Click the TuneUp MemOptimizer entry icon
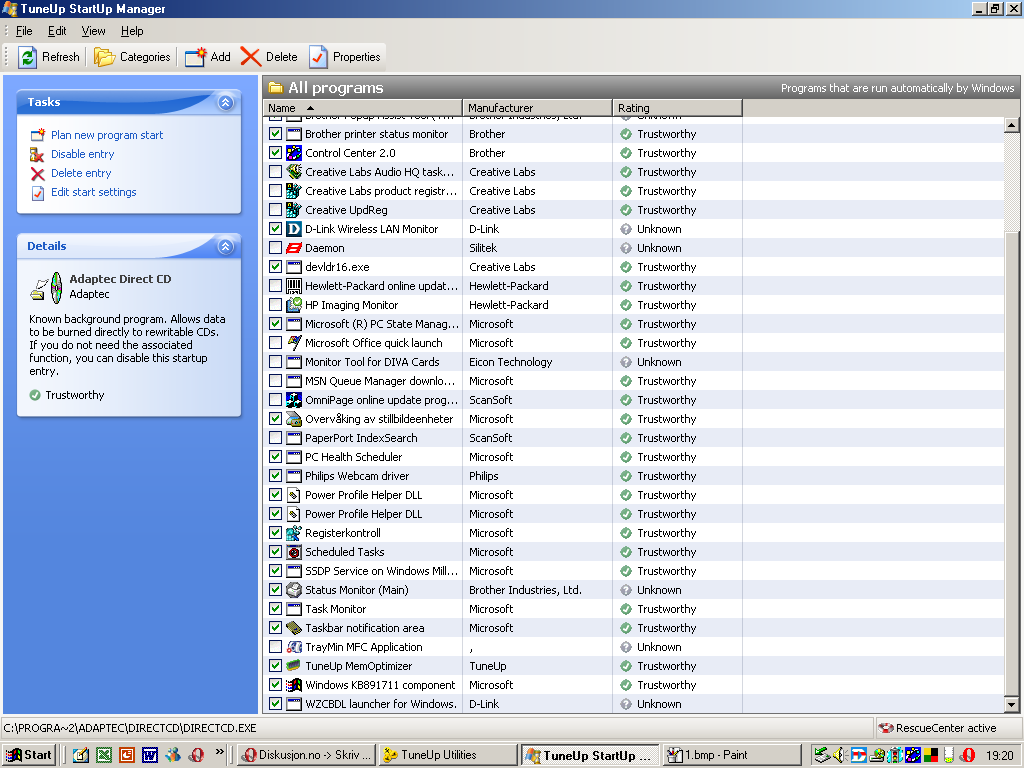This screenshot has width=1024, height=768. tap(294, 666)
